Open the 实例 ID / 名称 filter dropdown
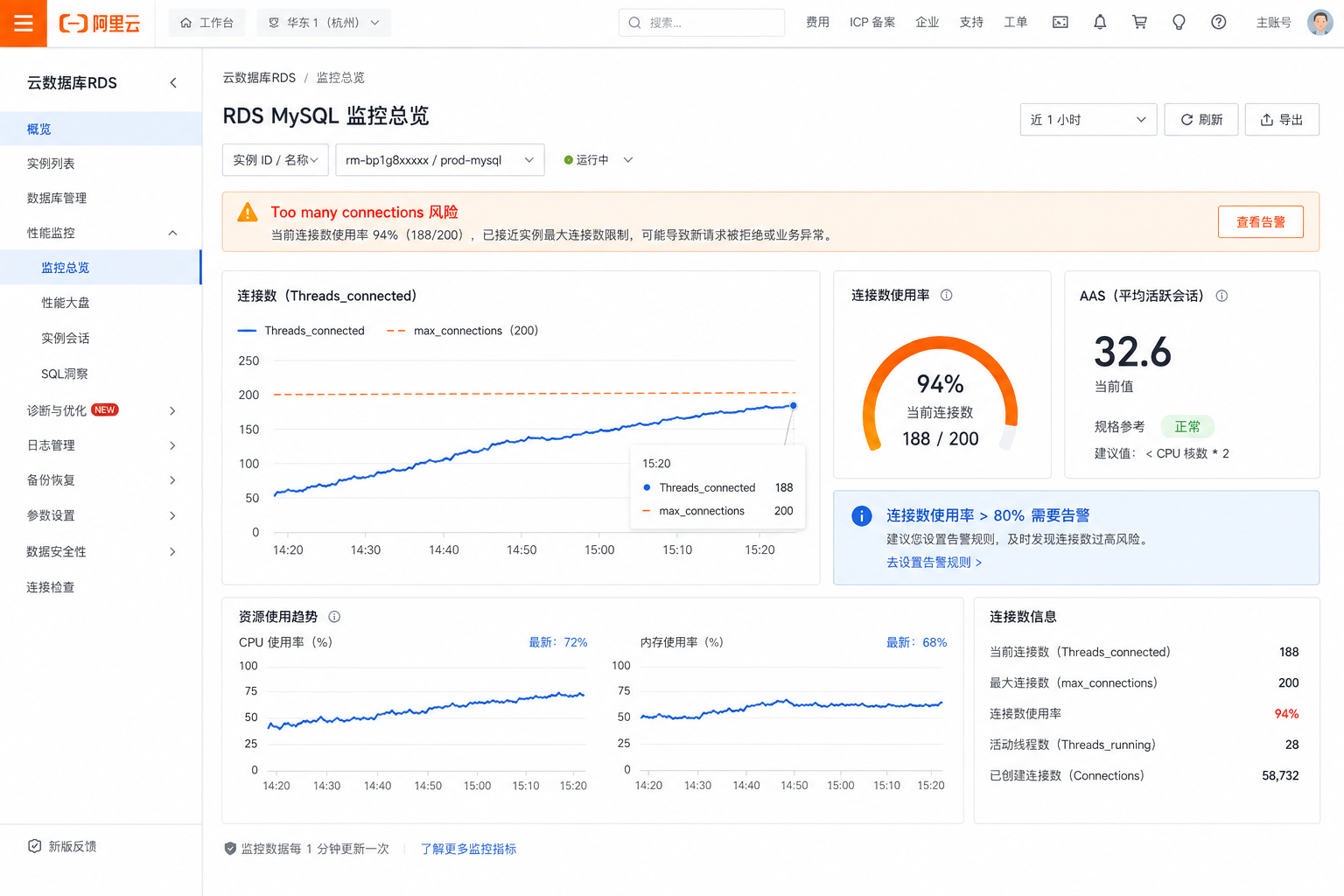Viewport: 1344px width, 896px height. [x=276, y=160]
